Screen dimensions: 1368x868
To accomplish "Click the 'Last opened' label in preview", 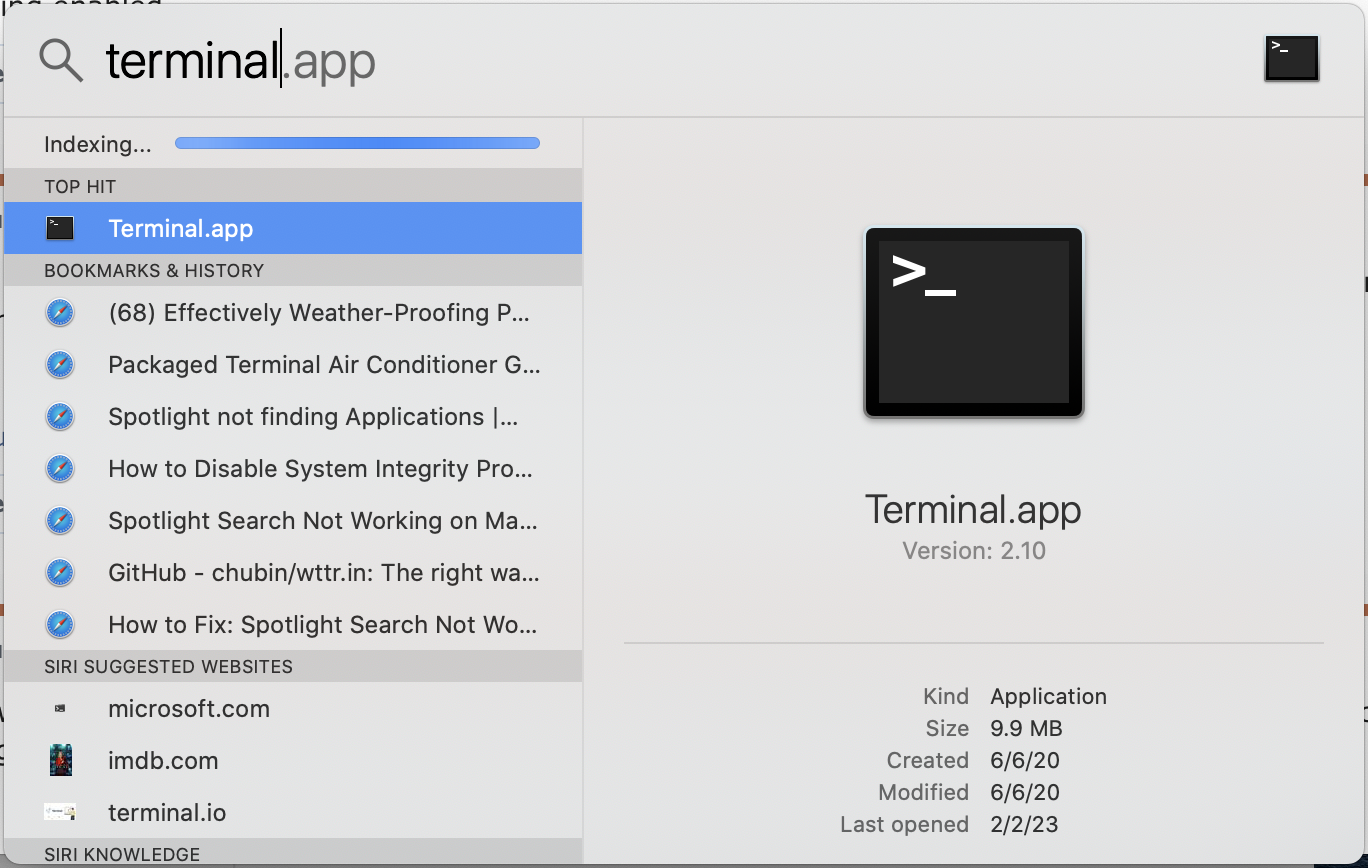I will pos(905,824).
